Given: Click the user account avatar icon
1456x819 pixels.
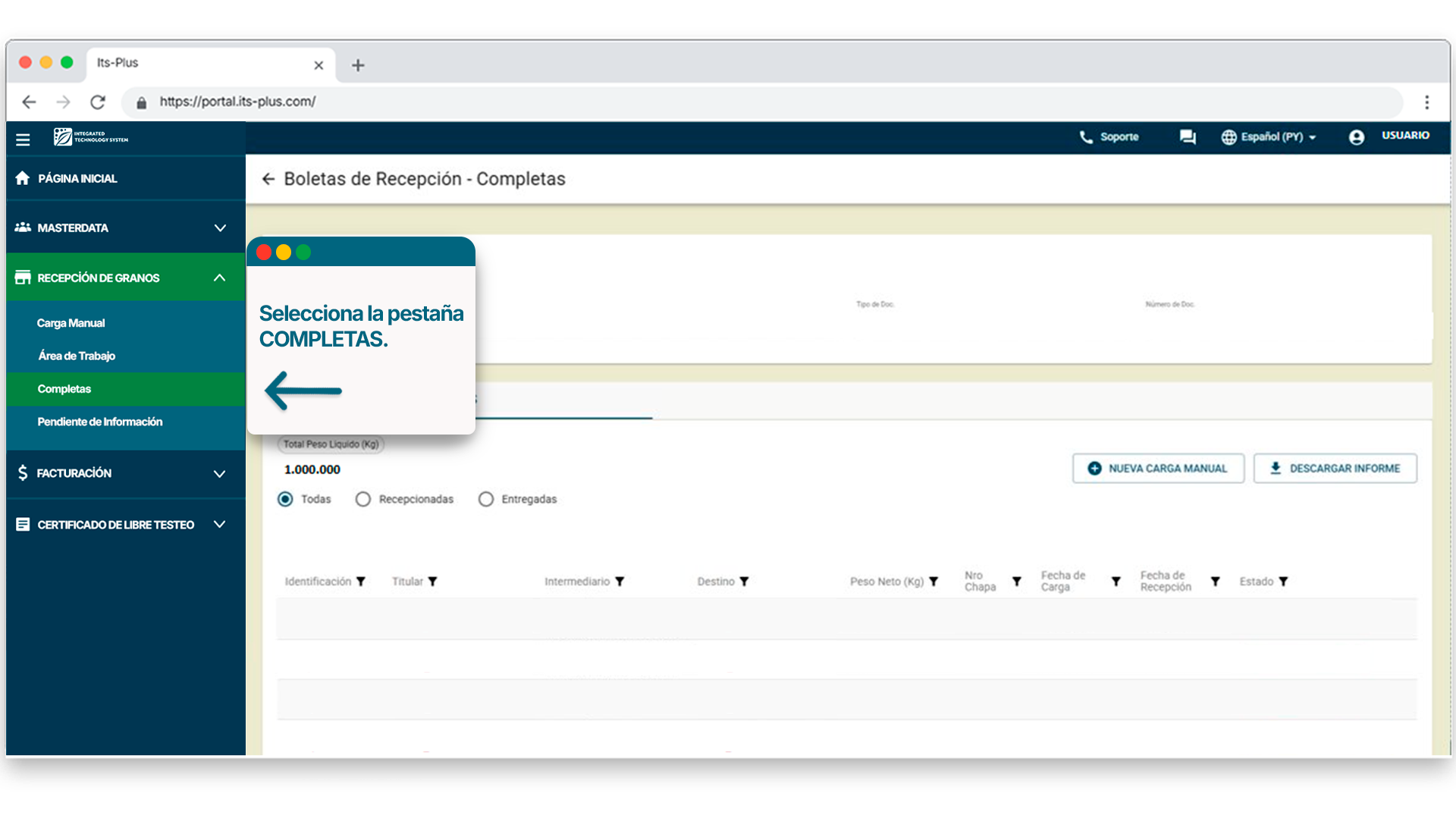Looking at the screenshot, I should pyautogui.click(x=1357, y=137).
